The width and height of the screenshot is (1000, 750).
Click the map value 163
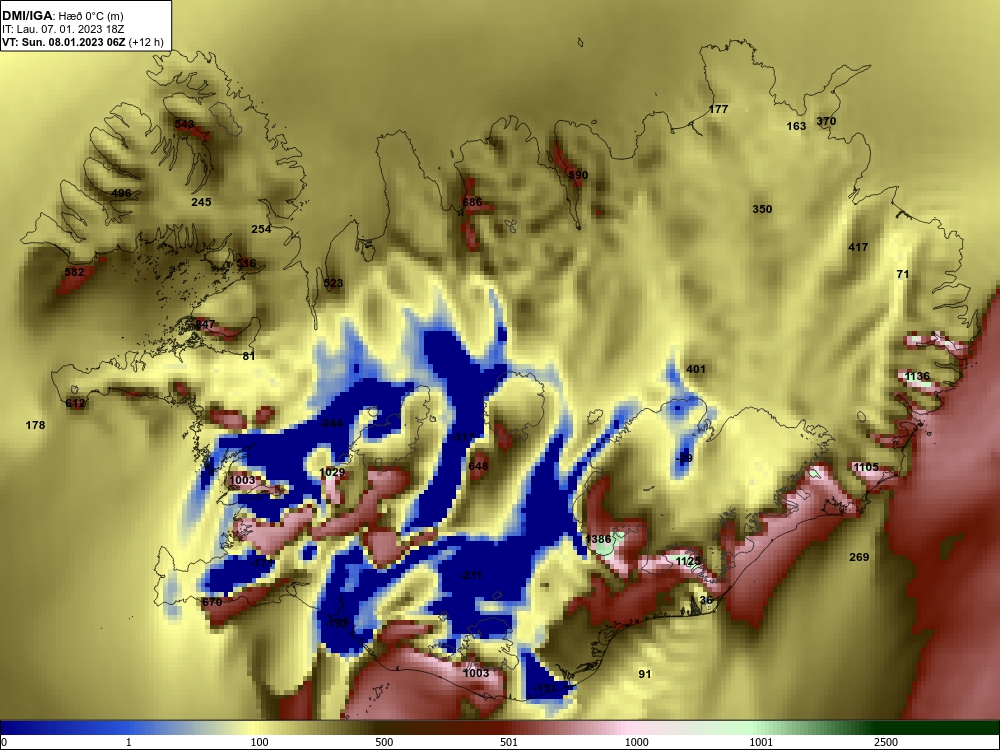(796, 126)
